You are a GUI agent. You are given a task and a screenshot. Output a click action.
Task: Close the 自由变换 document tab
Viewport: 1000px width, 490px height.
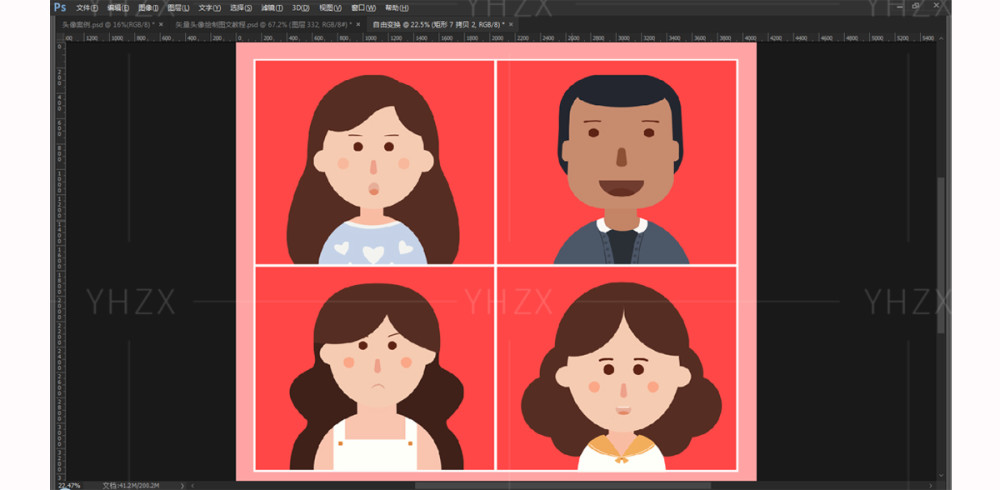[x=511, y=24]
